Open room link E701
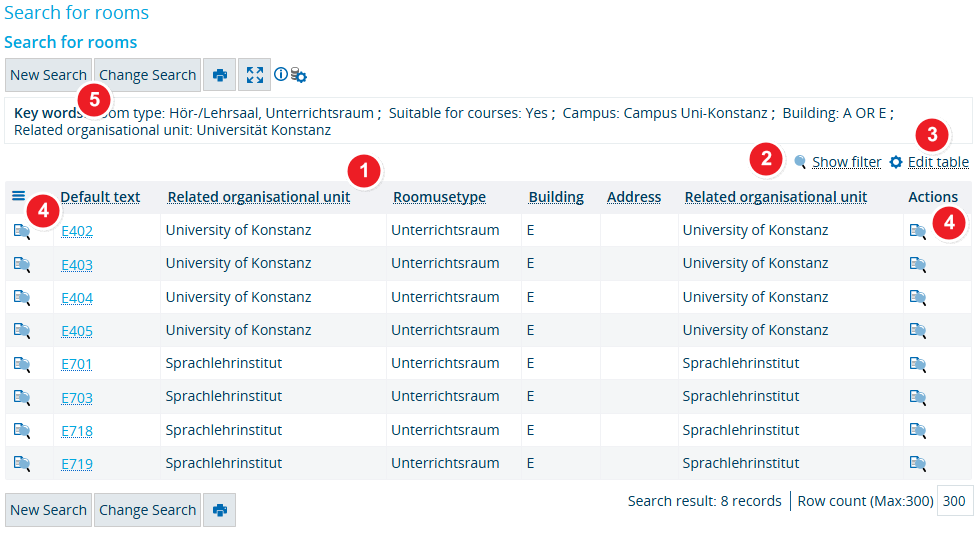The height and width of the screenshot is (533, 978). [x=77, y=364]
